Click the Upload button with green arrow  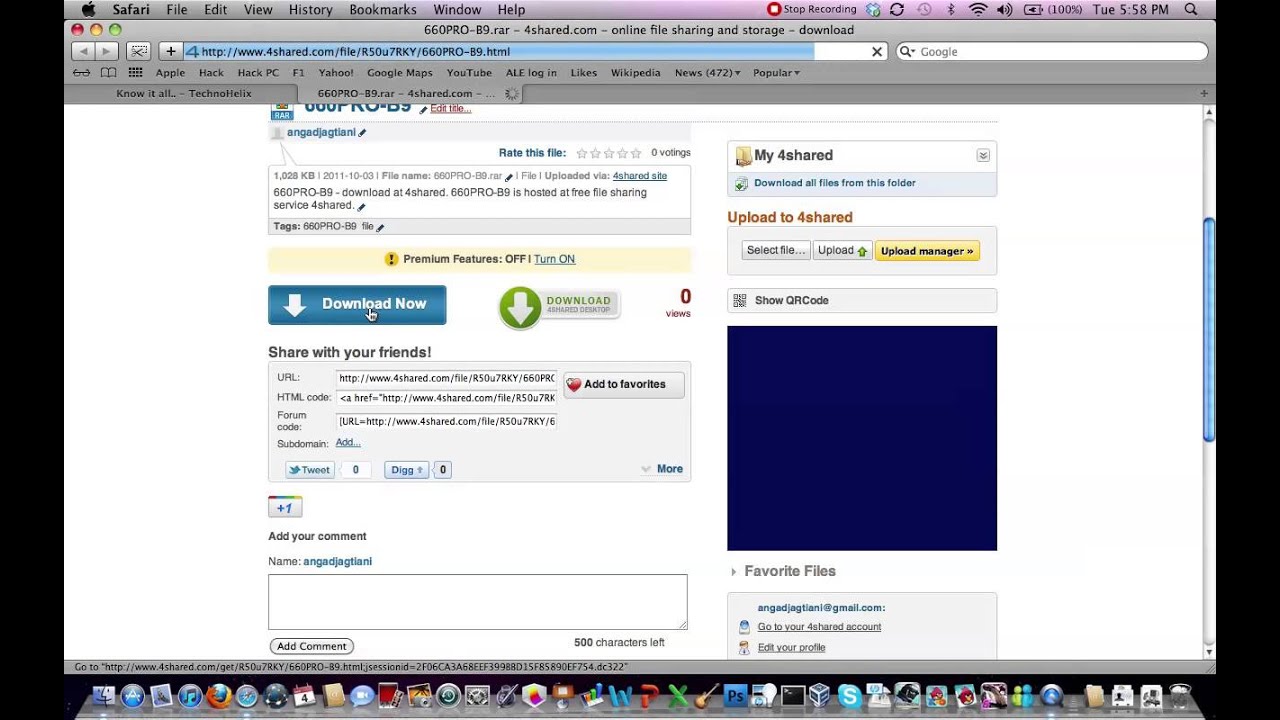(842, 251)
